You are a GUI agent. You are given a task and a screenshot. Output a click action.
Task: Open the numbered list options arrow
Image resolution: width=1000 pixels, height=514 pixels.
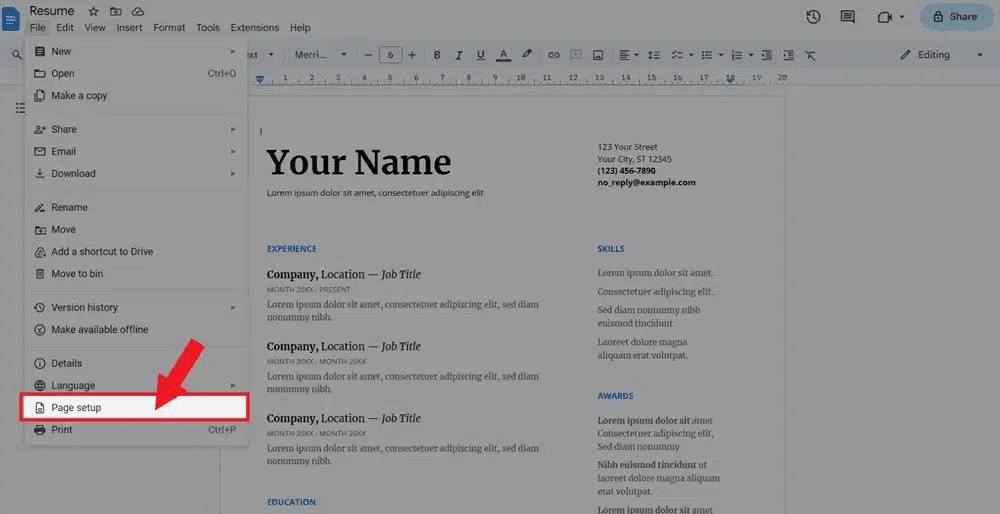click(x=751, y=55)
